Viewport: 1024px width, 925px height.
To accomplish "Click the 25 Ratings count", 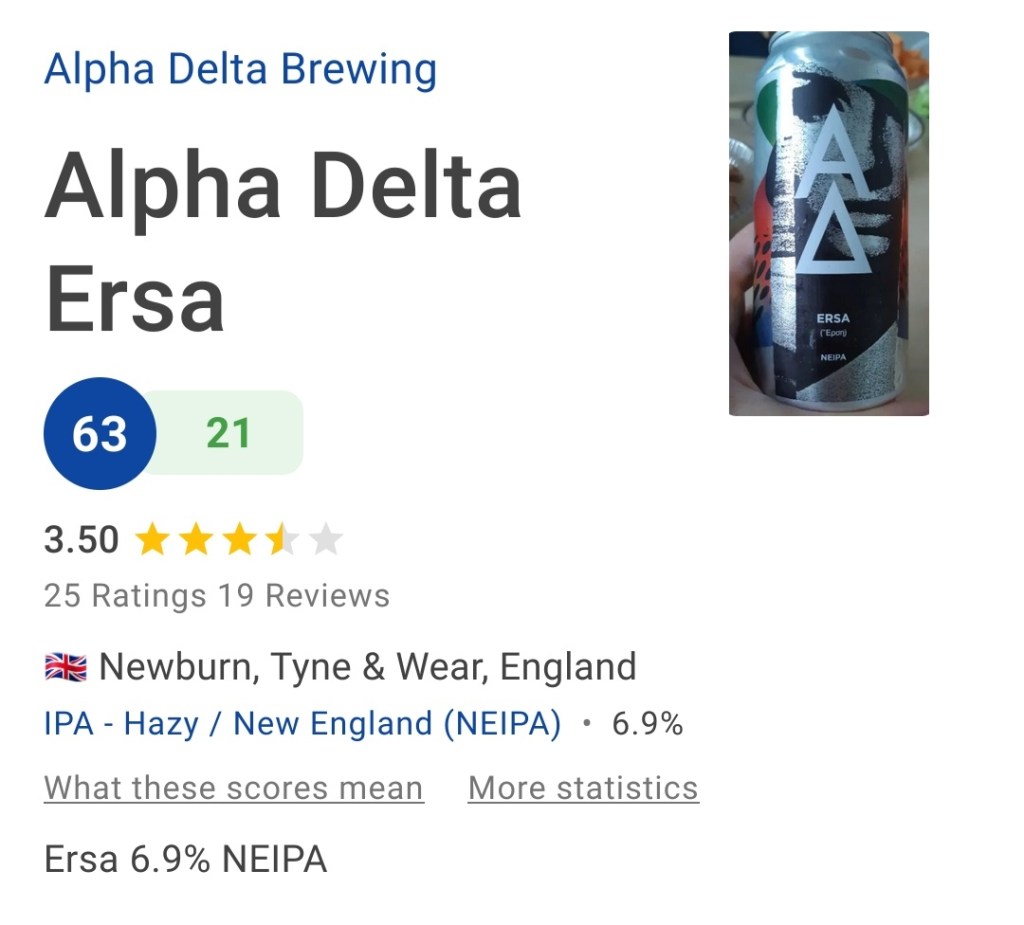I will pos(124,596).
